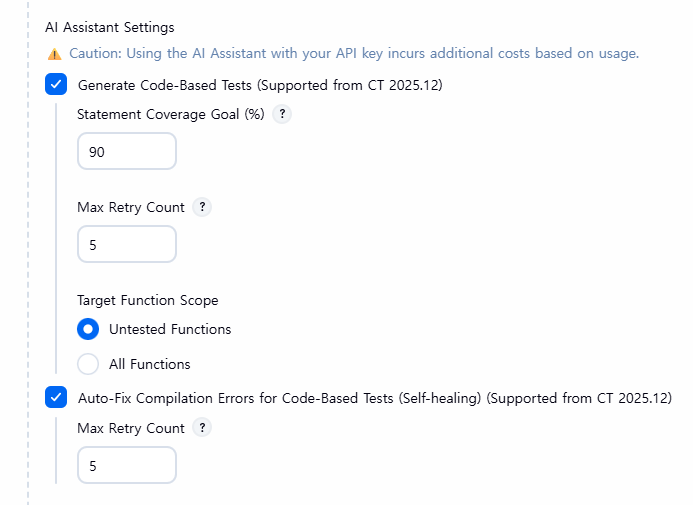This screenshot has width=693, height=505.
Task: Click the Self-healing Max Retry Count input box
Action: click(127, 465)
